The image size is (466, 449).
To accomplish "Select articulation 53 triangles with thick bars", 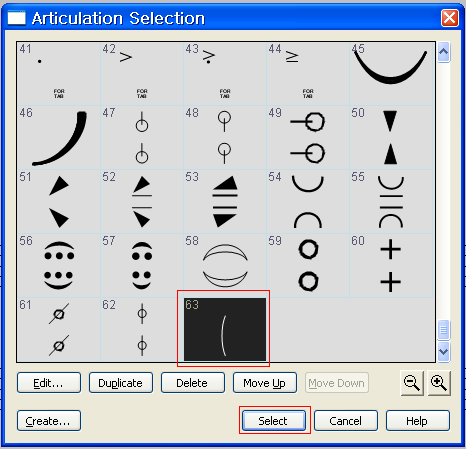I will [x=225, y=202].
